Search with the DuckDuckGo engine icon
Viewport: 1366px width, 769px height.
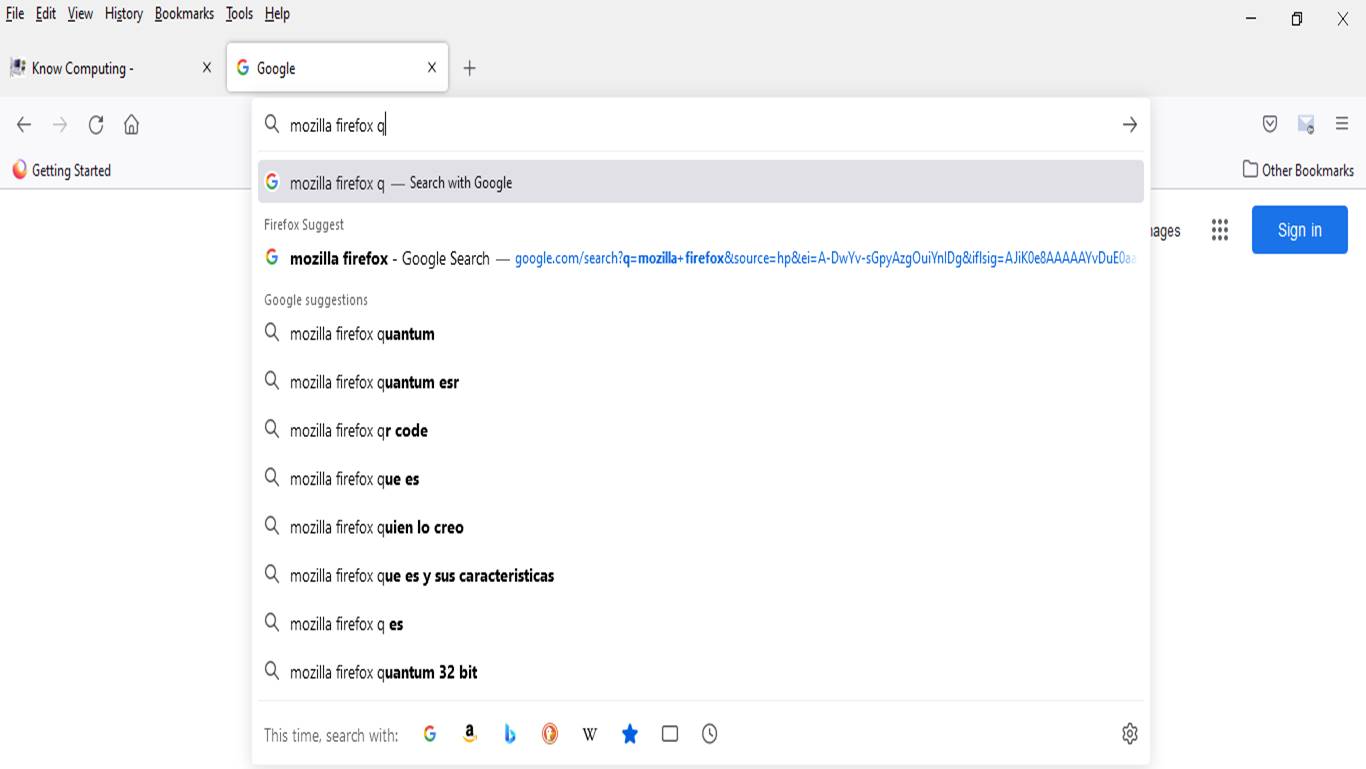[x=550, y=734]
